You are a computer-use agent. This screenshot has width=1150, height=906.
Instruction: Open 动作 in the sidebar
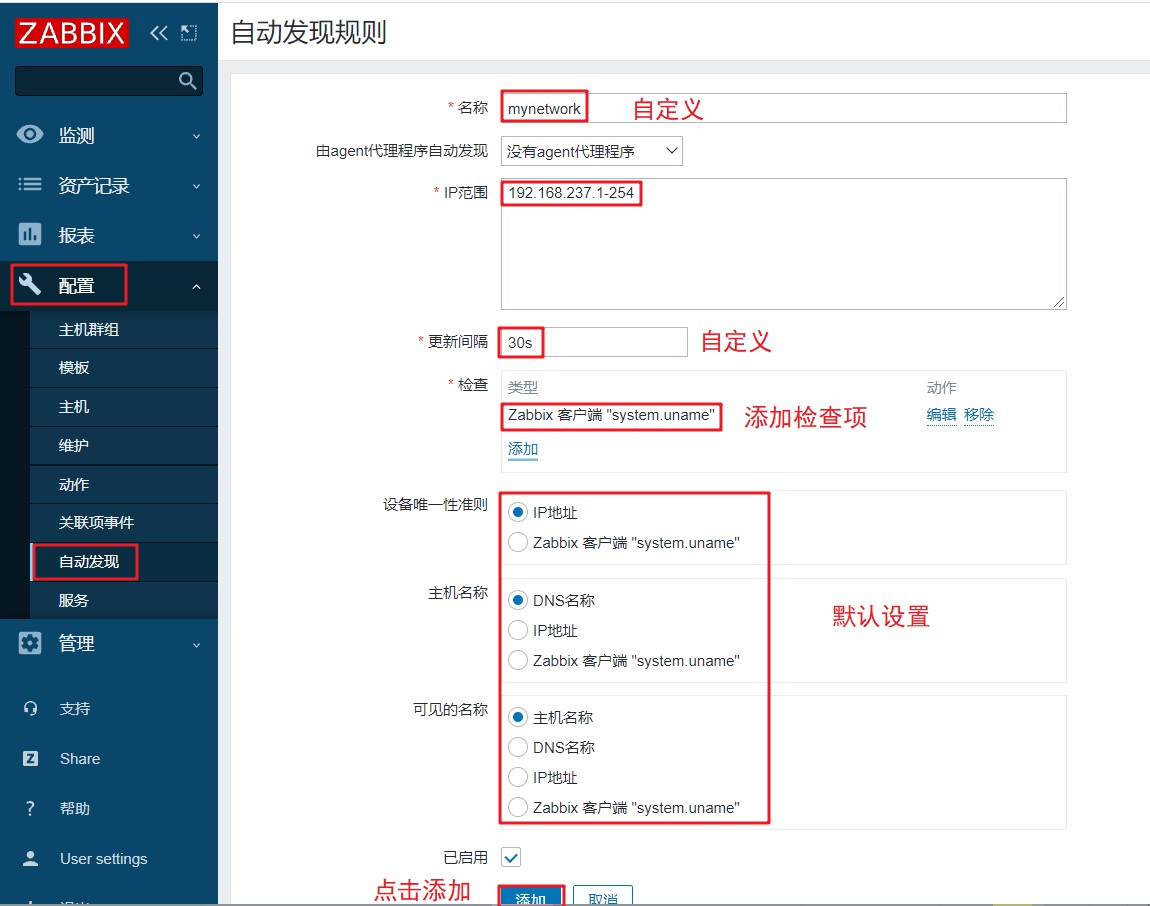coord(74,484)
